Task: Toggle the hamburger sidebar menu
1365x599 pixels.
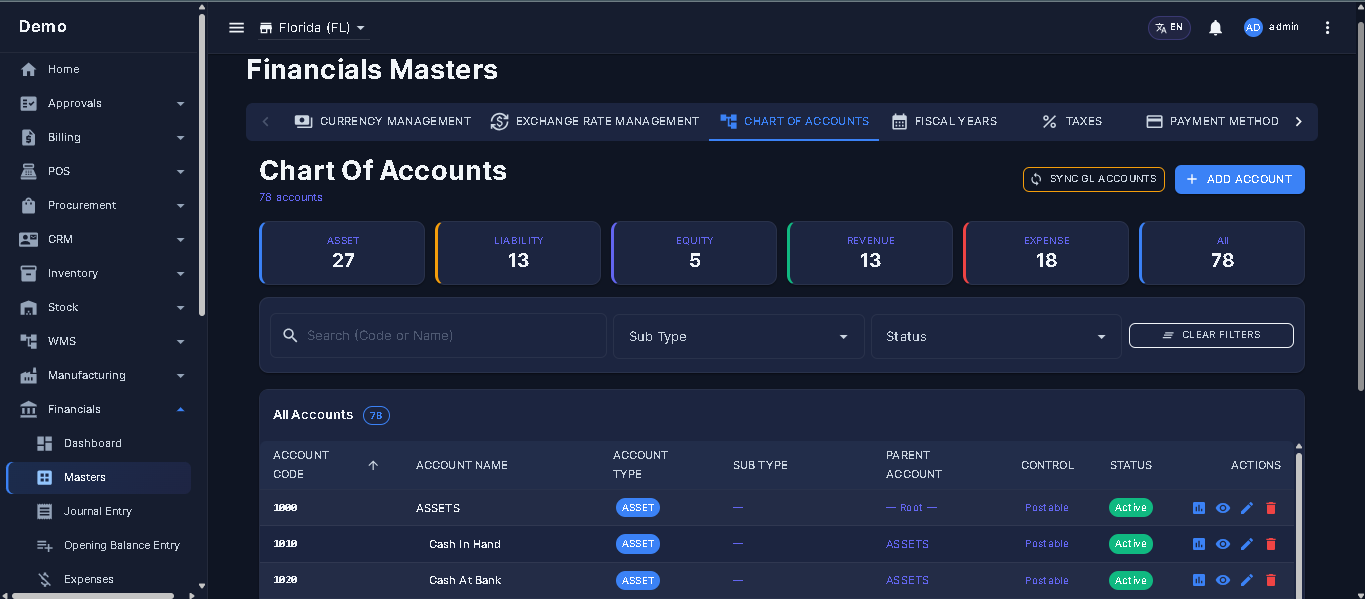Action: [236, 28]
